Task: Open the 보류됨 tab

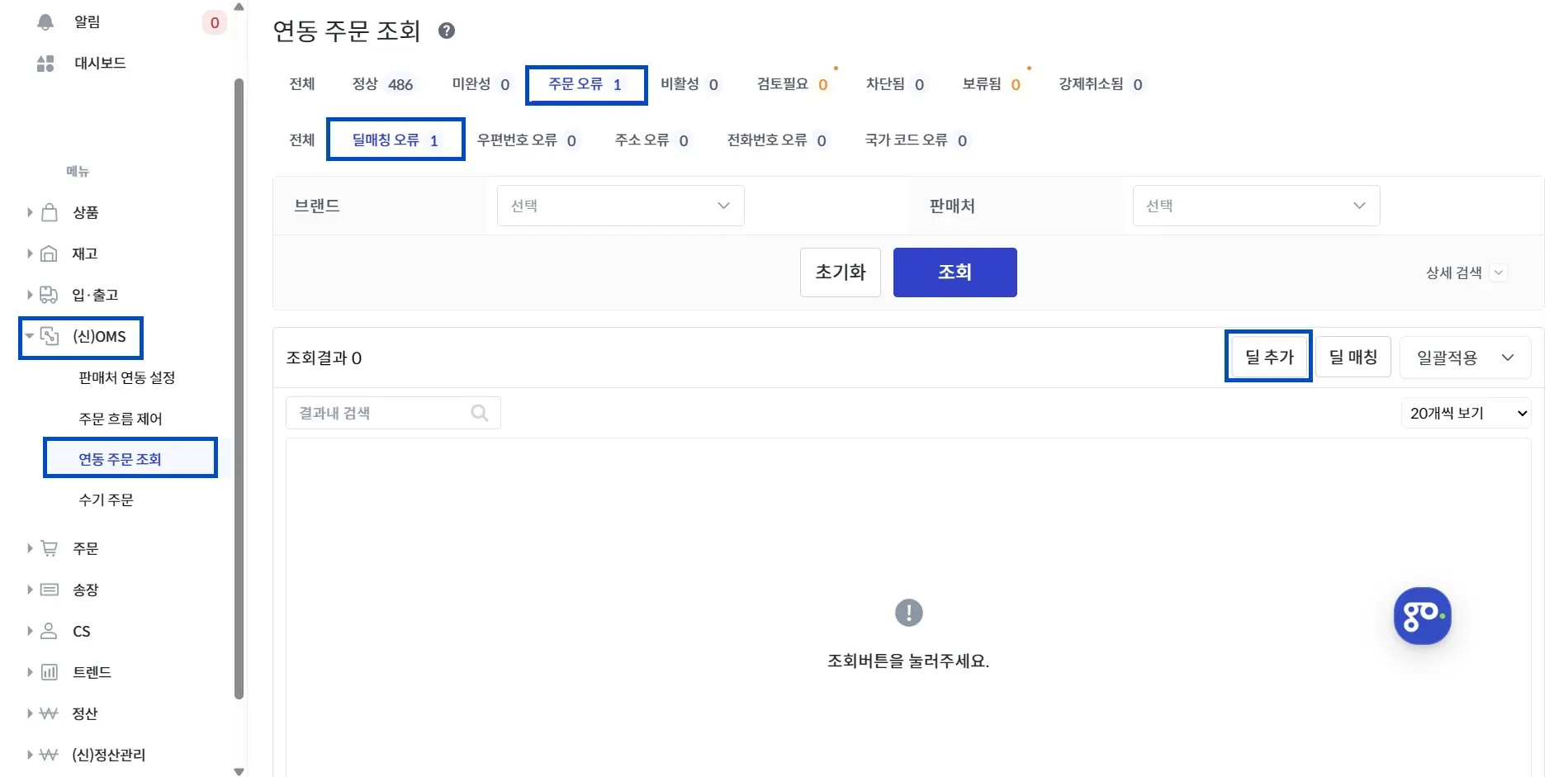Action: (992, 84)
